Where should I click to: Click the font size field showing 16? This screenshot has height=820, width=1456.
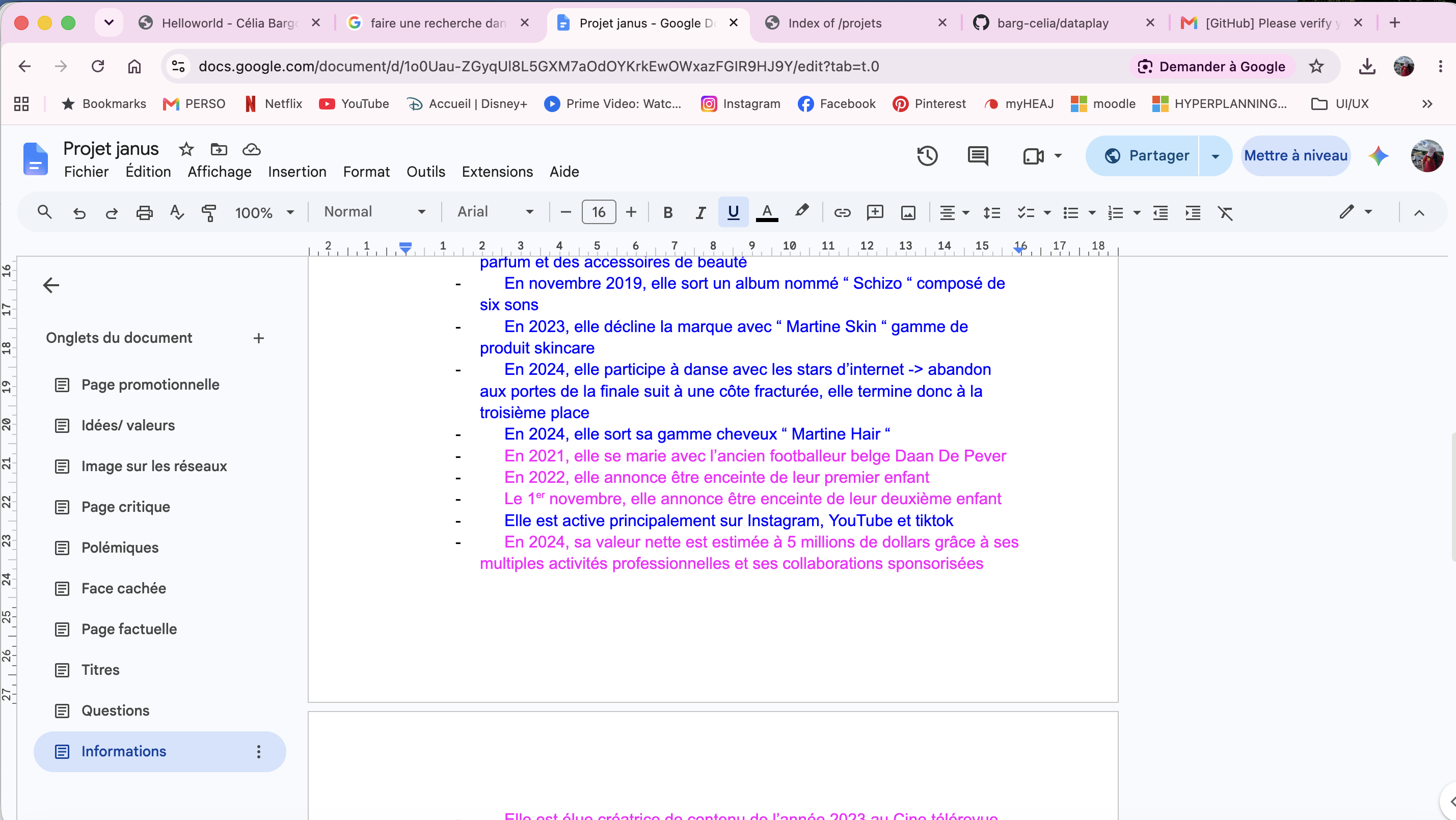point(599,212)
